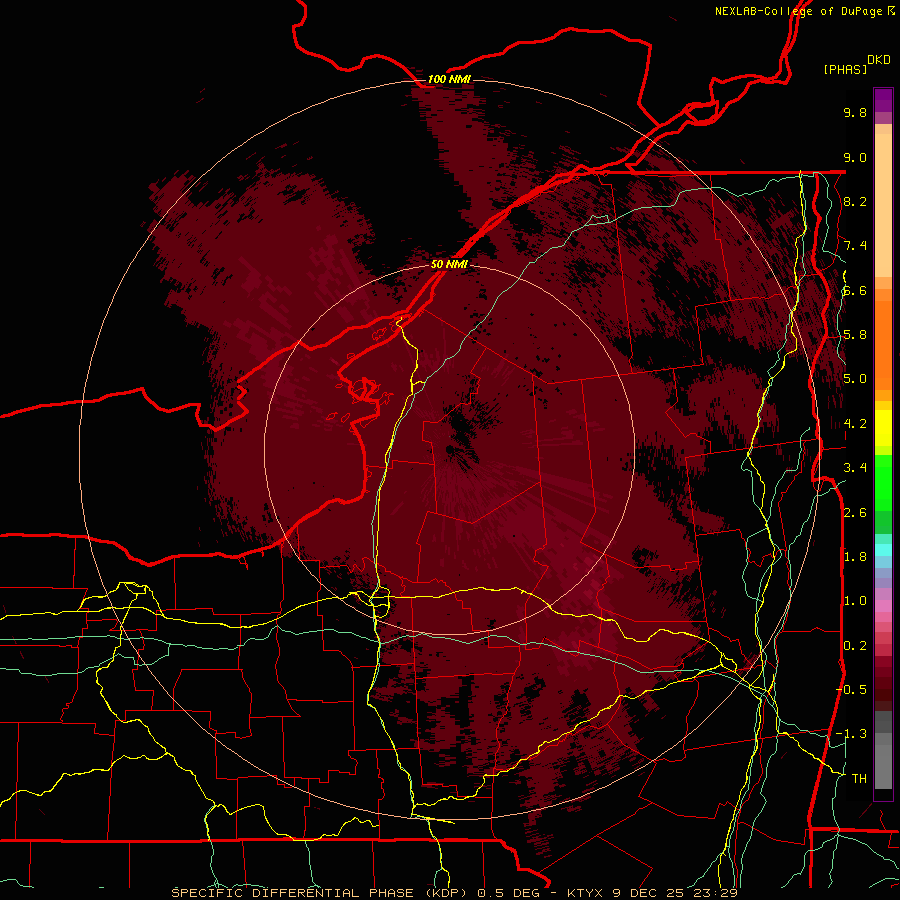Click the DKD units label above colorbar
This screenshot has width=900, height=900.
click(879, 60)
